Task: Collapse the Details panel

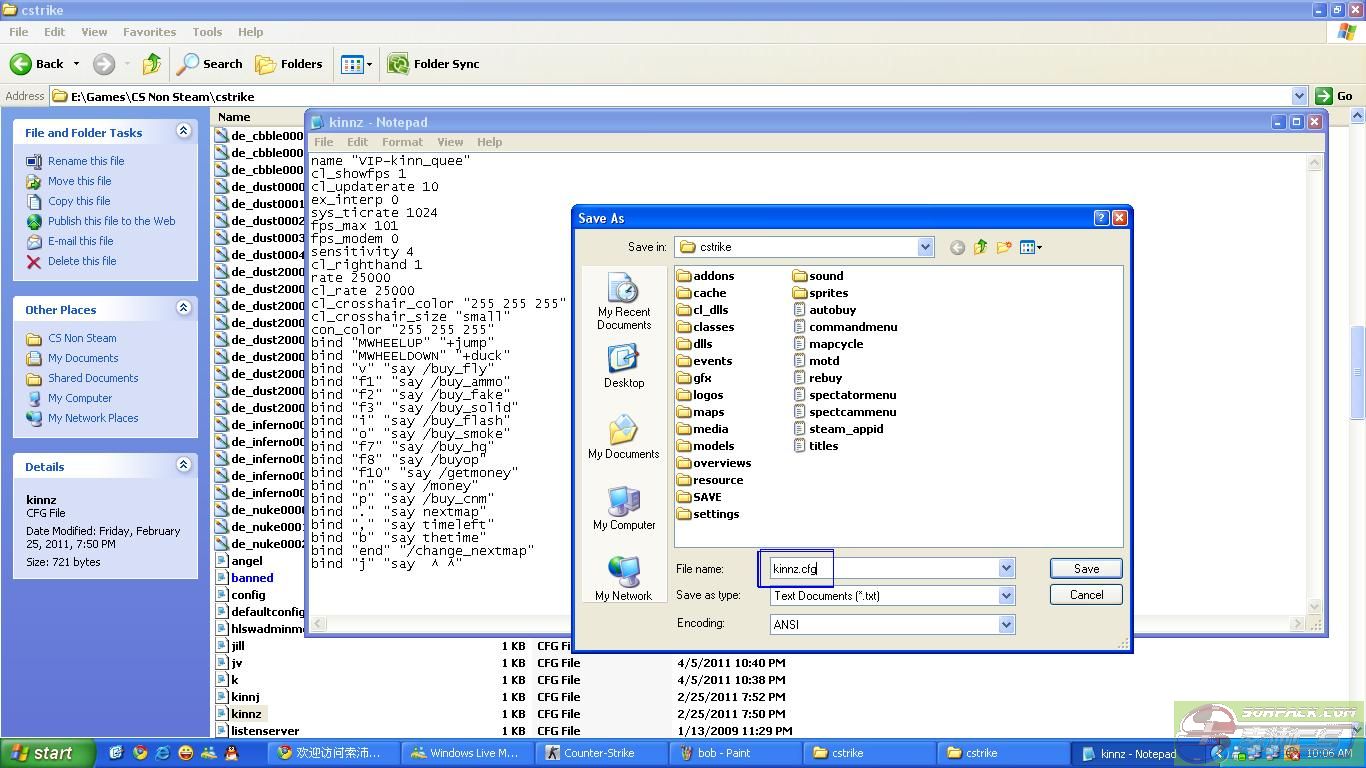Action: [183, 465]
